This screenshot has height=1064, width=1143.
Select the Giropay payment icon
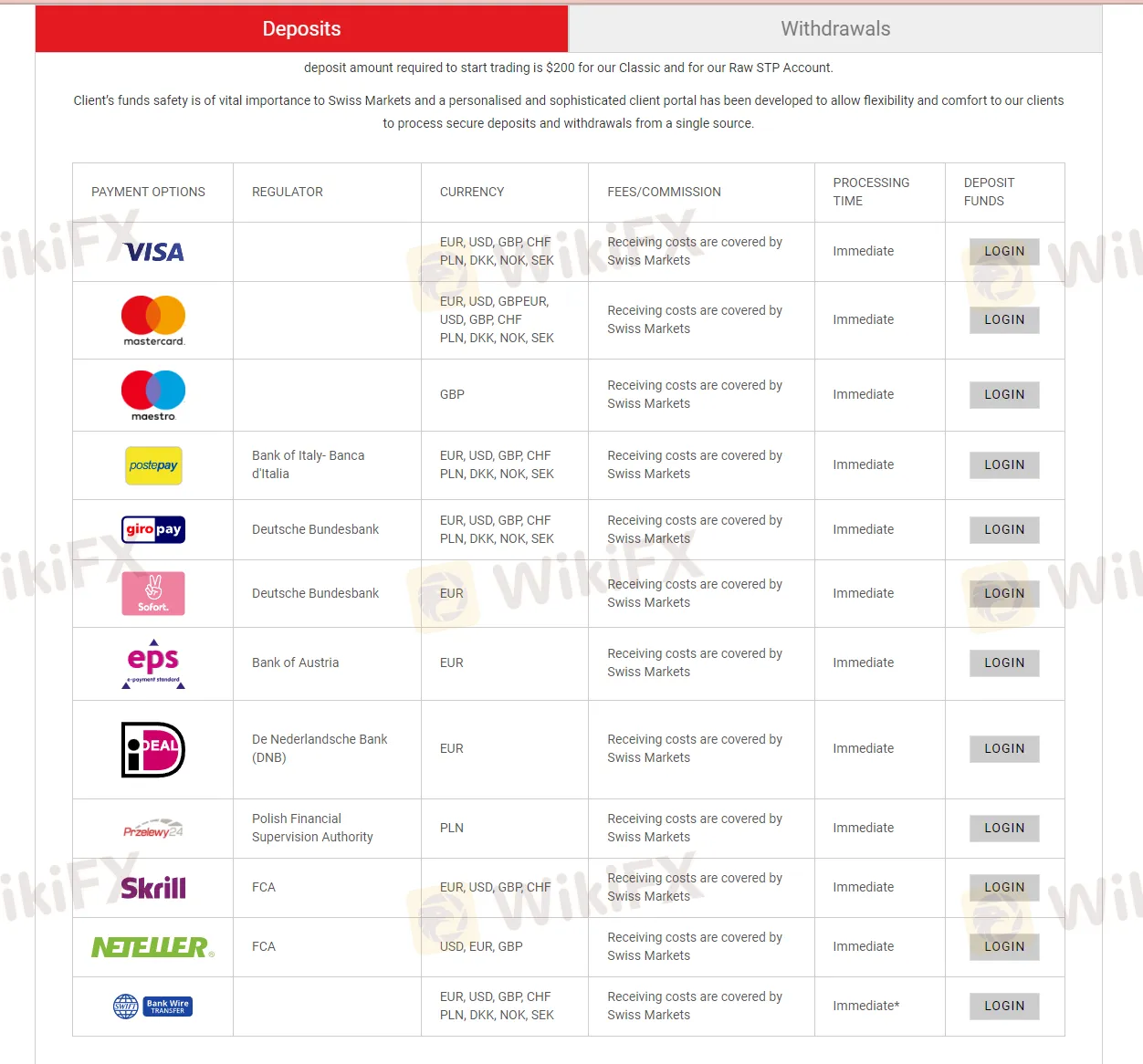(152, 529)
